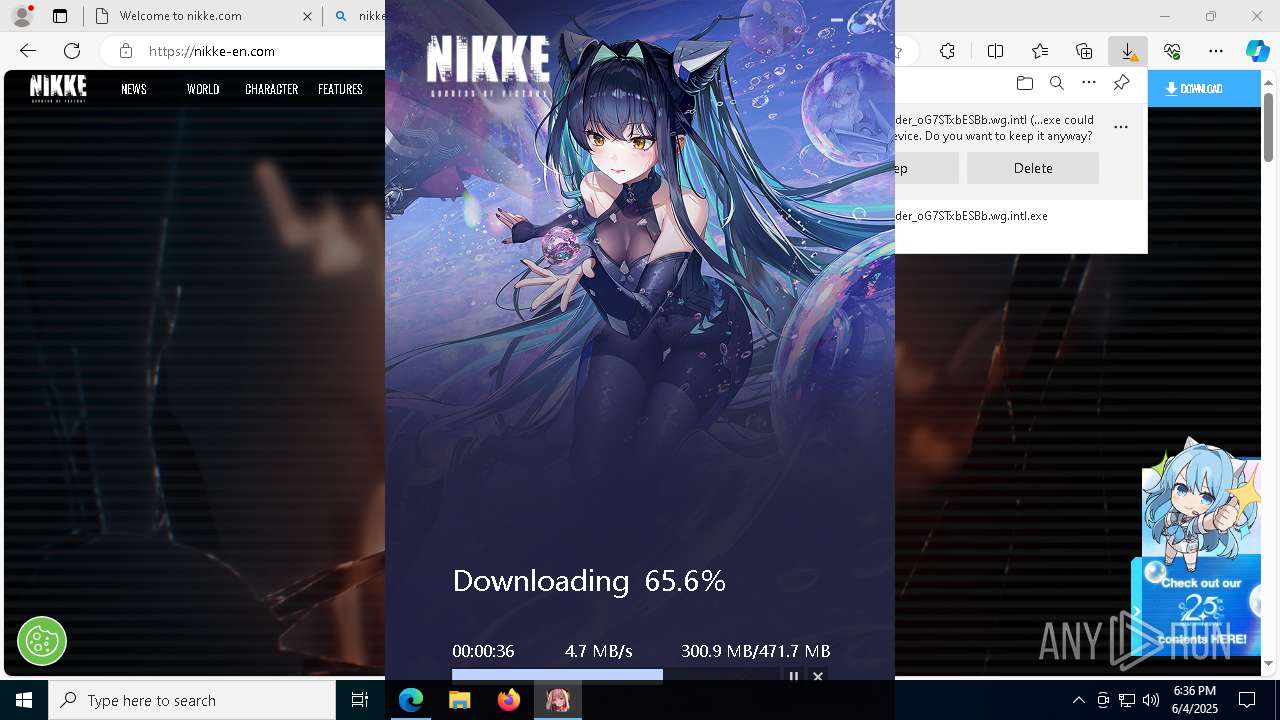Go back in Edge browser
Viewport: 1280px width, 720px height.
(x=28, y=51)
